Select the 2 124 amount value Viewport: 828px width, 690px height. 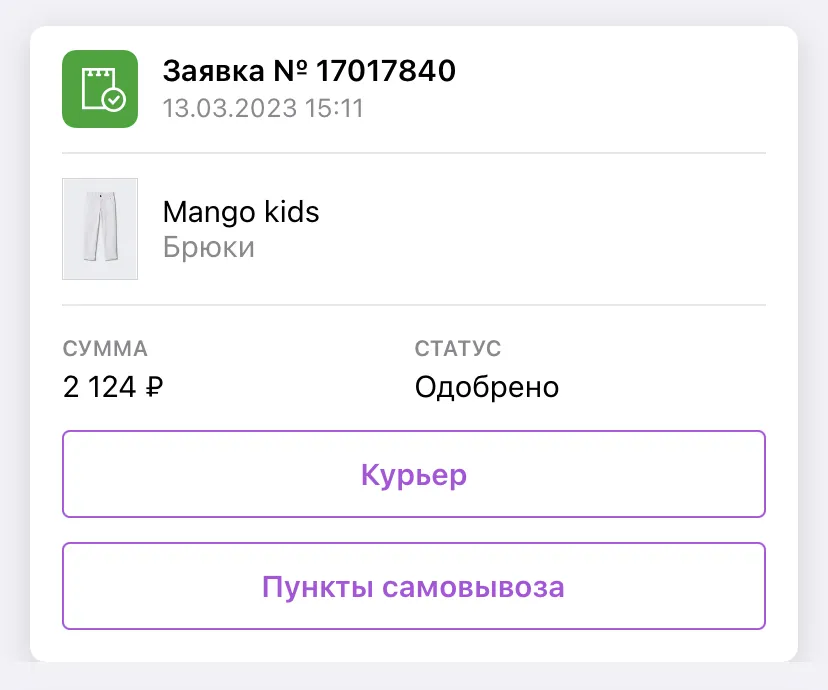100,387
